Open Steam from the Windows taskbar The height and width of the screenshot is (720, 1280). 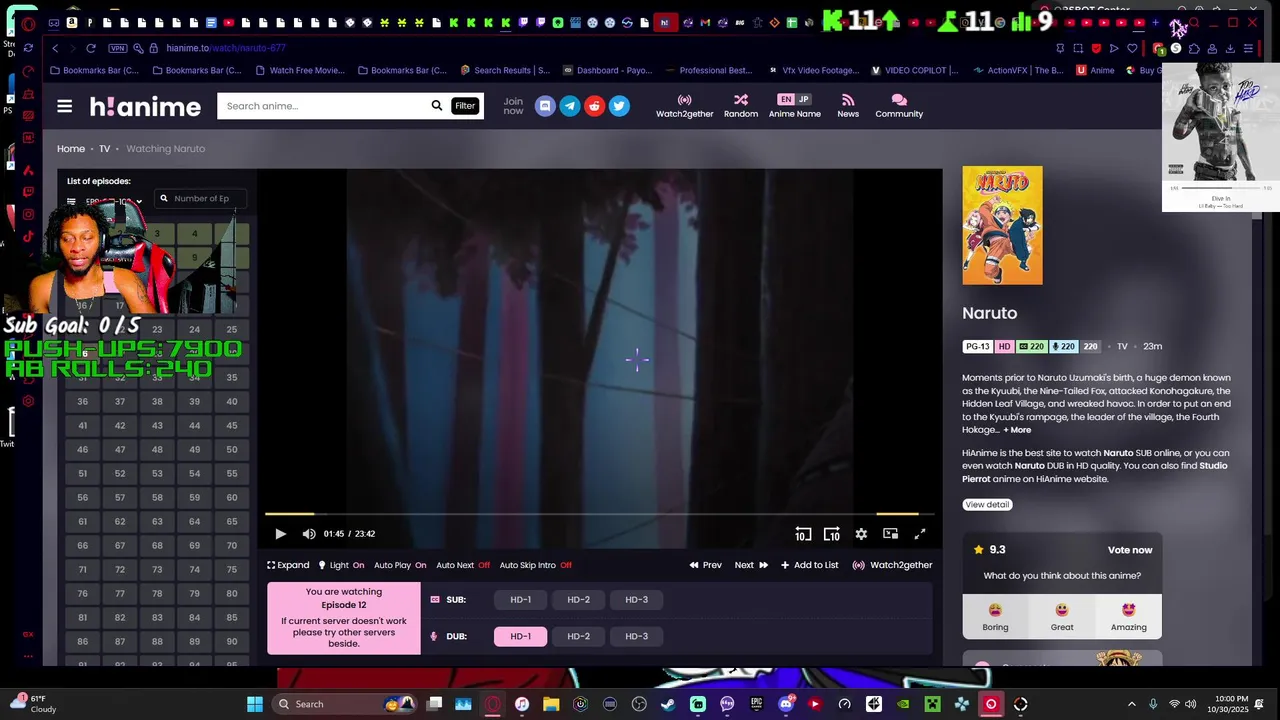[x=668, y=704]
